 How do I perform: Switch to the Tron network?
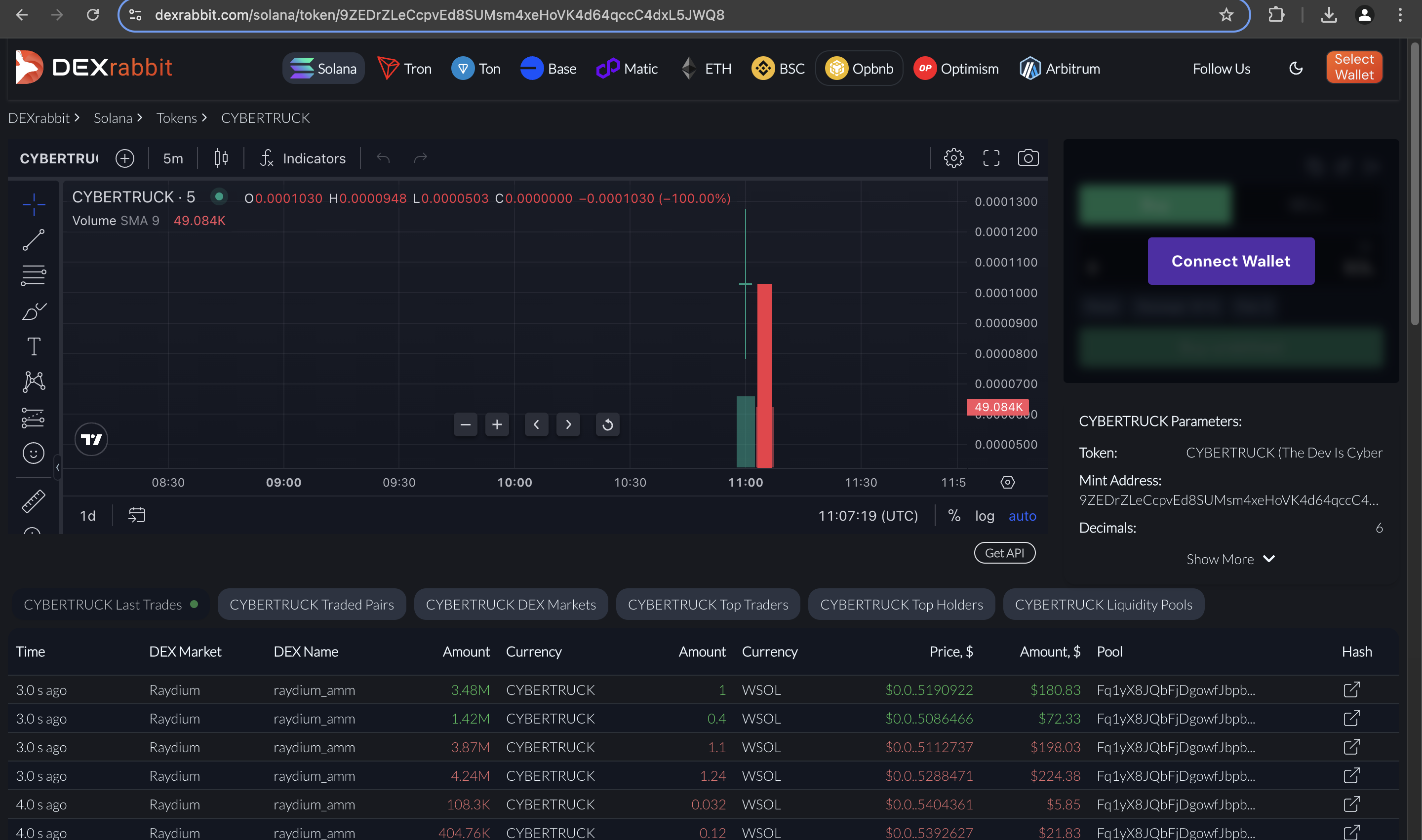pyautogui.click(x=404, y=69)
